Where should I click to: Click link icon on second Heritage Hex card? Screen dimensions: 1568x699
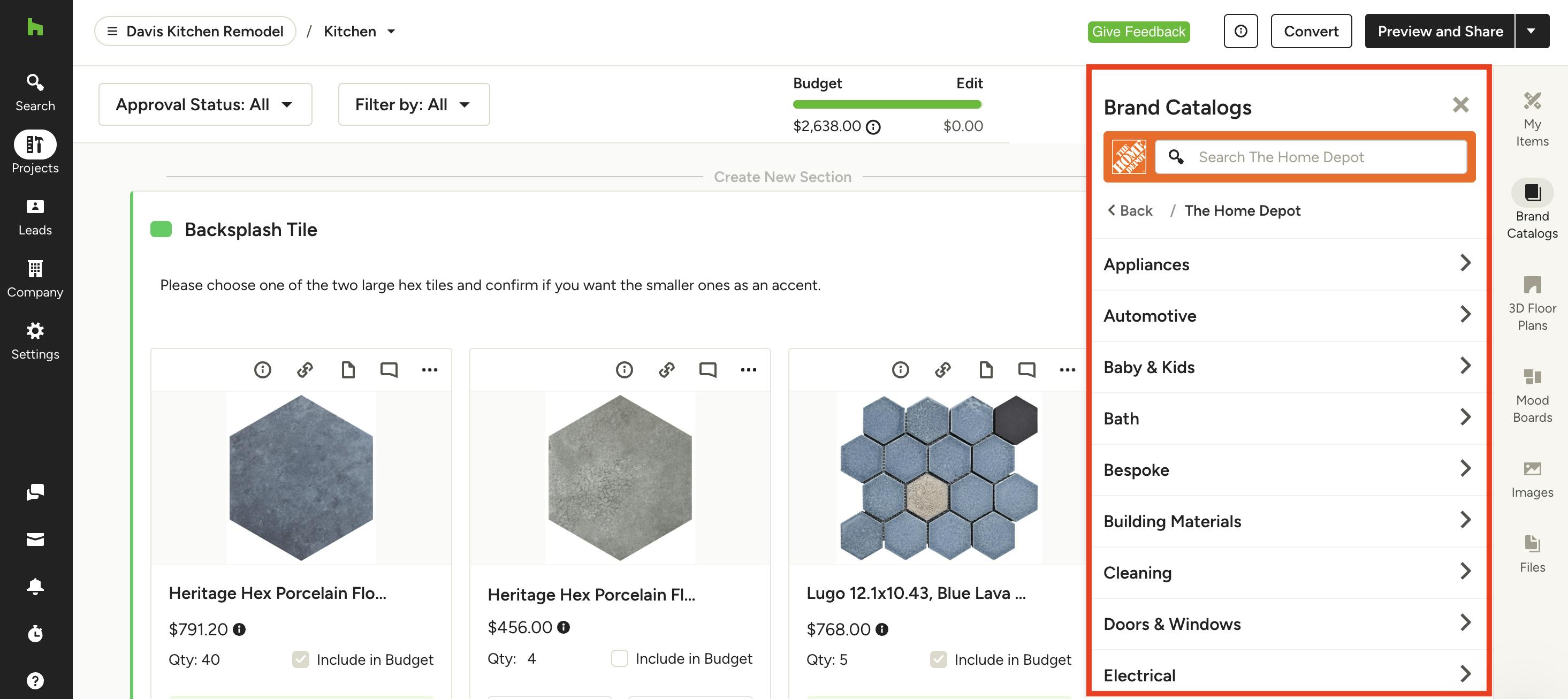tap(666, 370)
